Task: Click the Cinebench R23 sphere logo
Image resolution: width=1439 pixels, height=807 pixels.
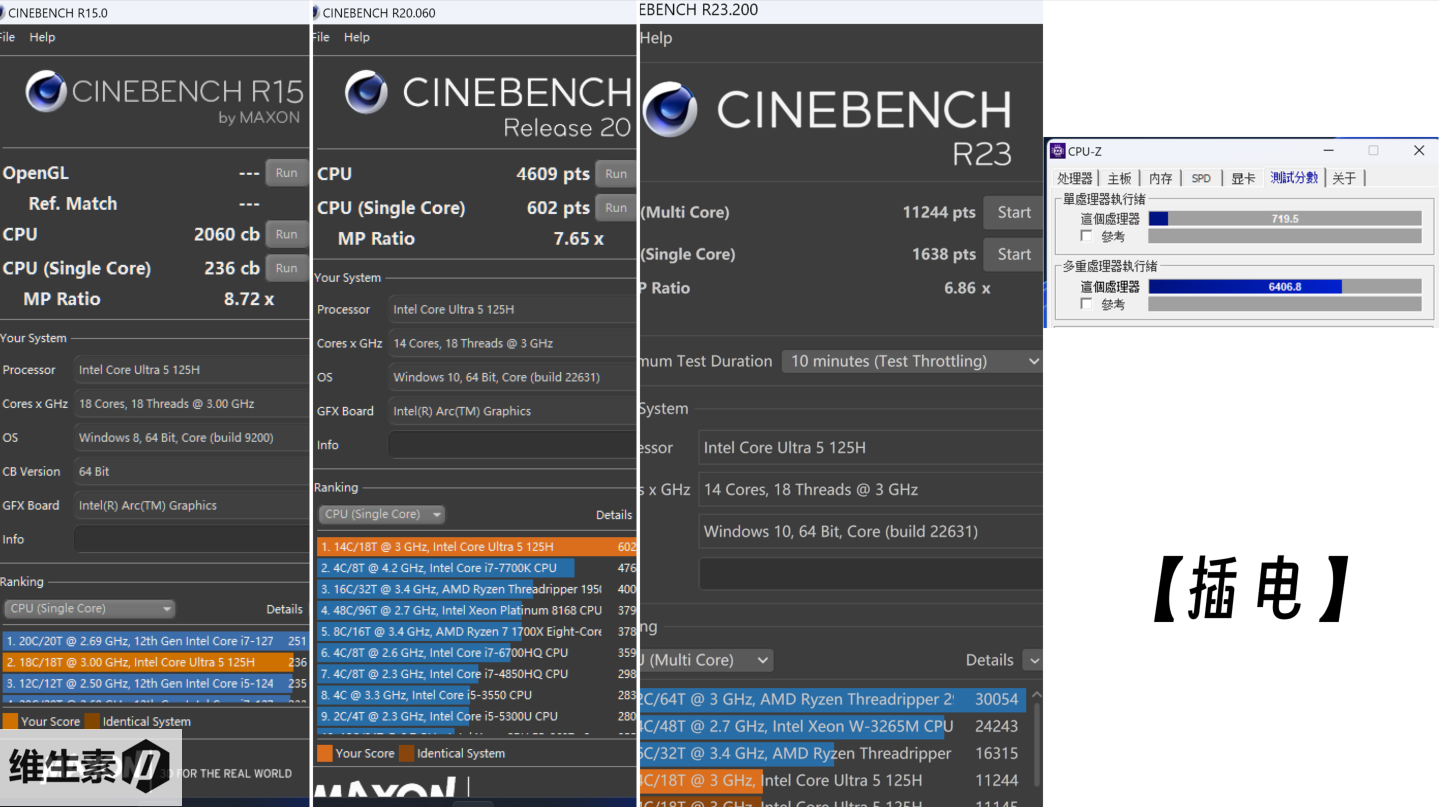Action: coord(669,109)
